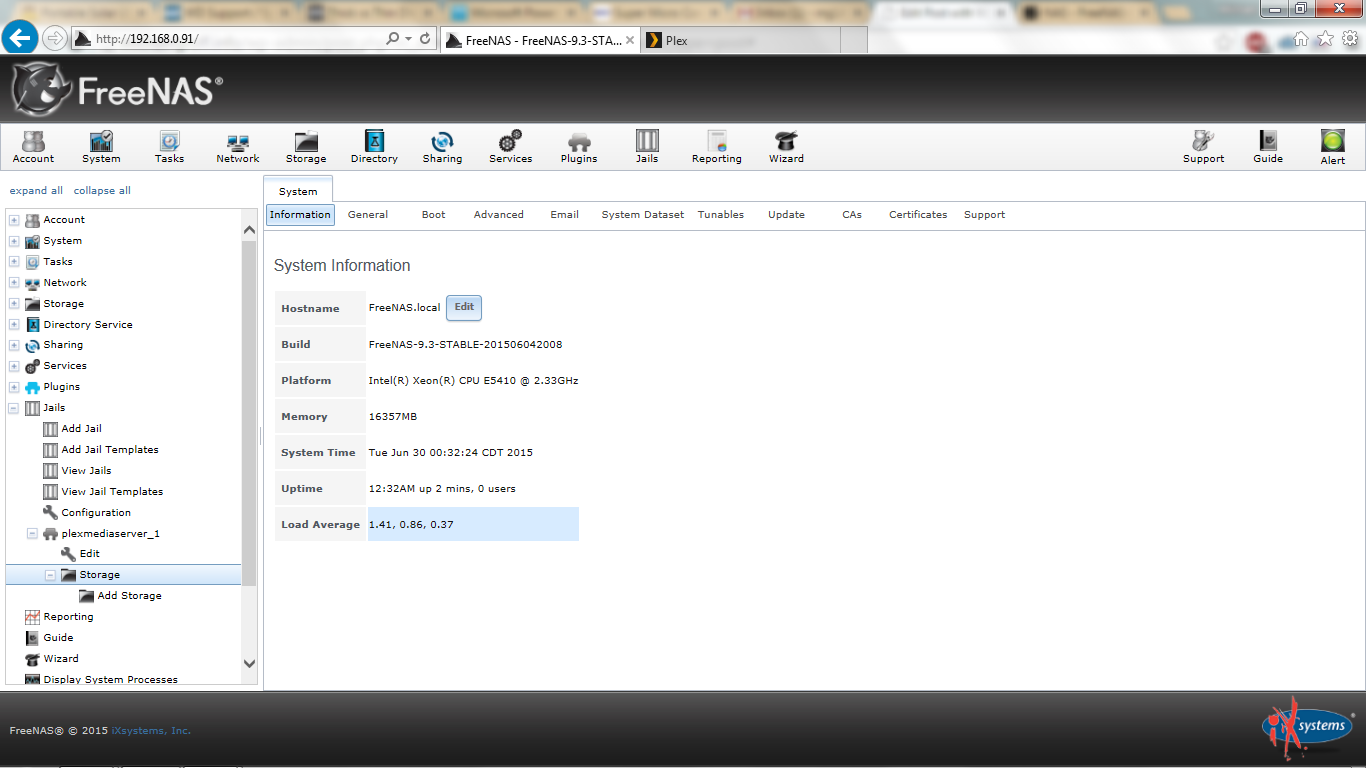Screen dimensions: 1366x768
Task: Switch to the Advanced tab
Action: (498, 215)
